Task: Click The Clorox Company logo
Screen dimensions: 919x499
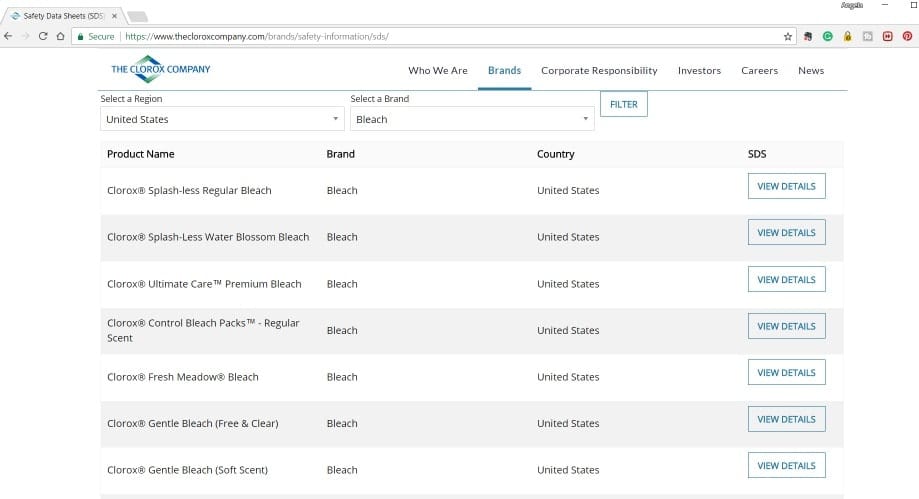Action: point(161,69)
